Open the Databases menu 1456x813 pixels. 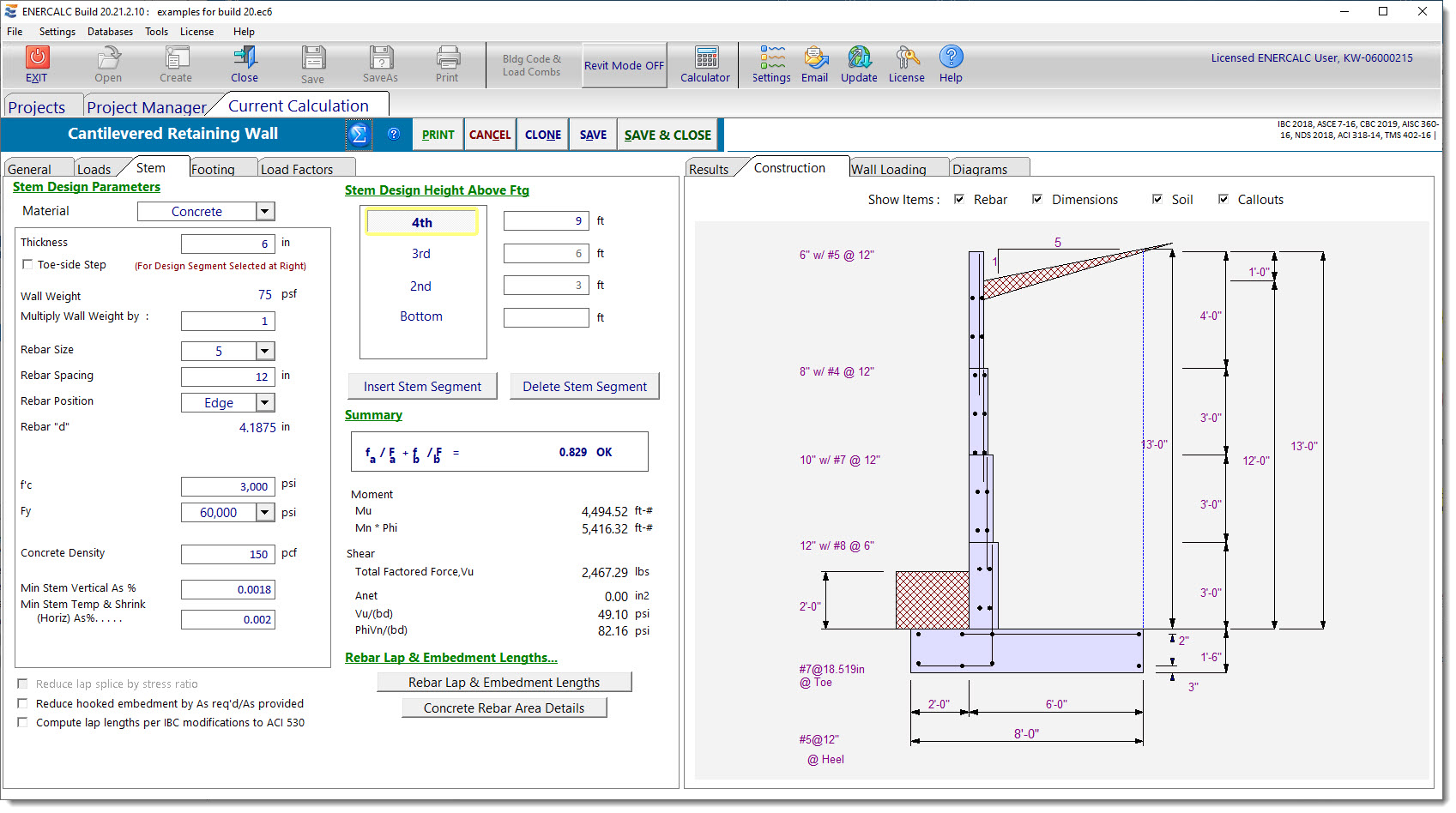pos(110,32)
